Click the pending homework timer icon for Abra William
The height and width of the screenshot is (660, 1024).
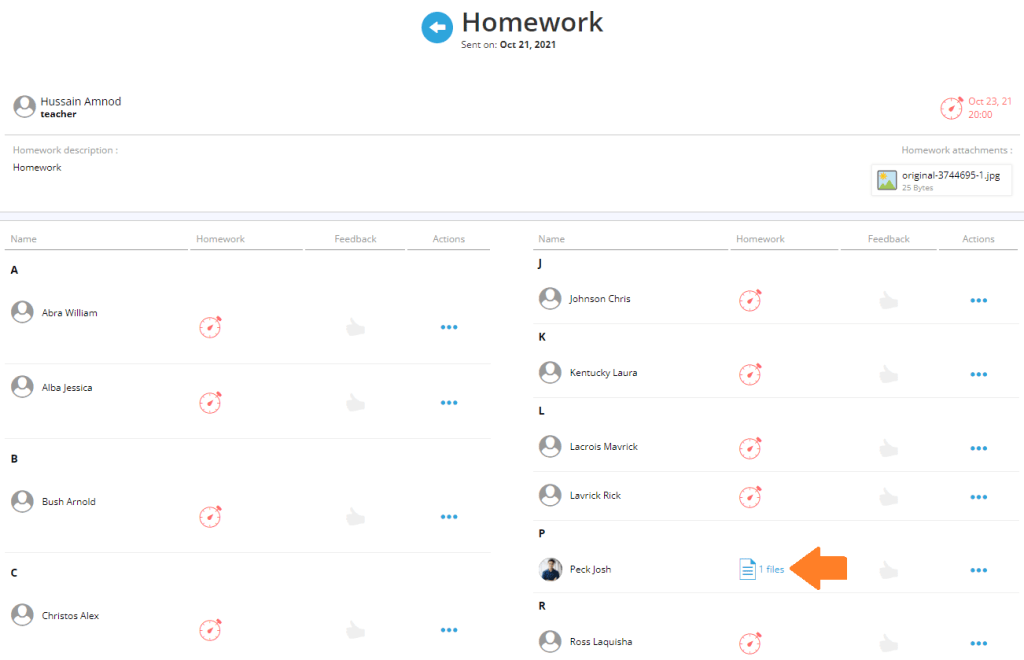210,326
